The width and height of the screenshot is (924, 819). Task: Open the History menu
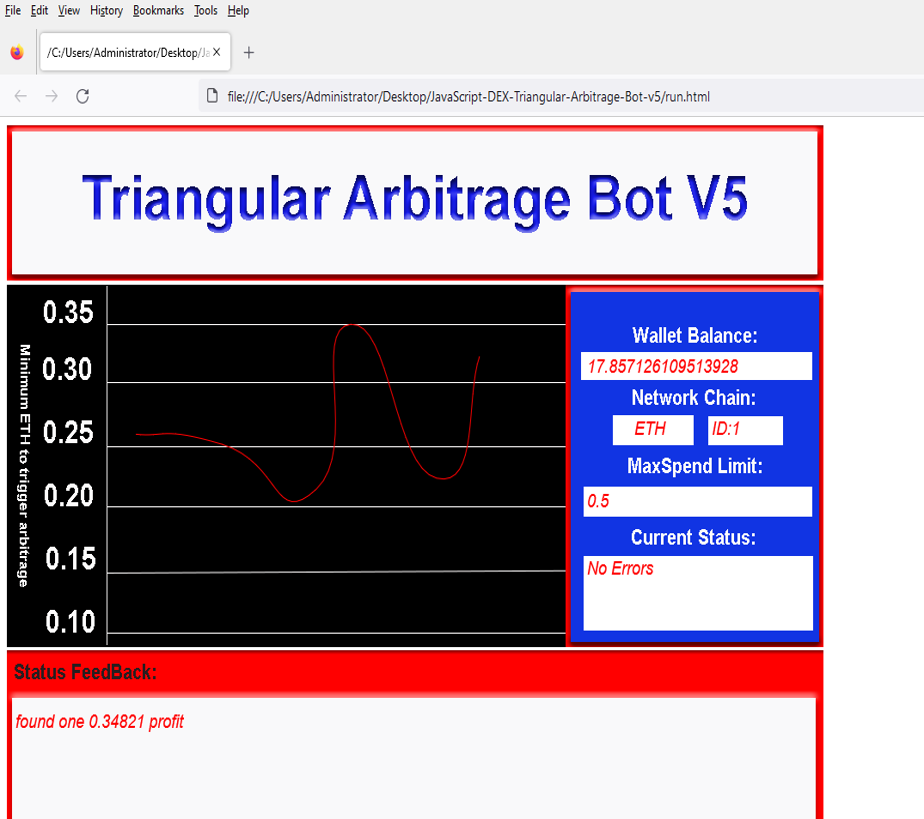(x=105, y=10)
